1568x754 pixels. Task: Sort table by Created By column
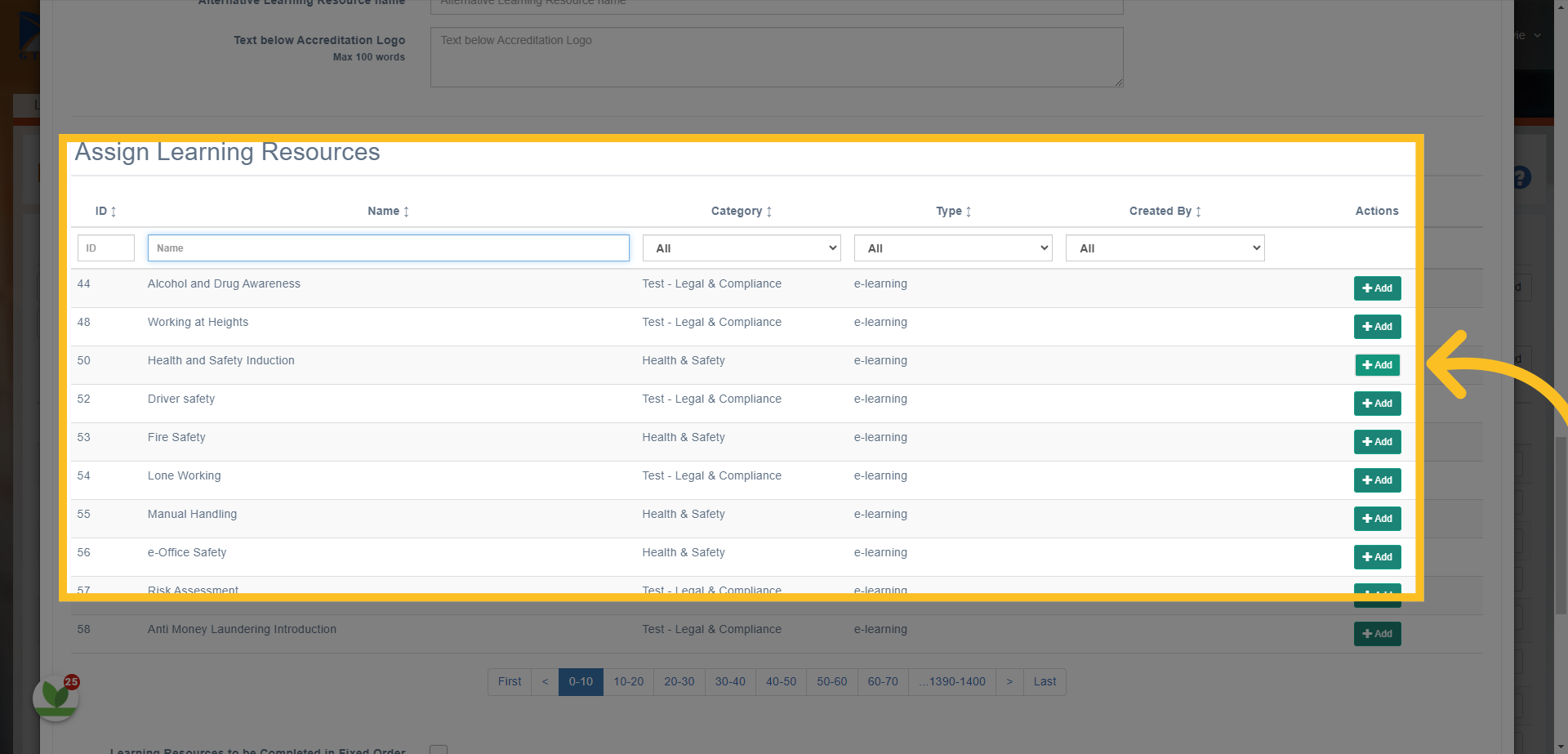click(x=1165, y=211)
